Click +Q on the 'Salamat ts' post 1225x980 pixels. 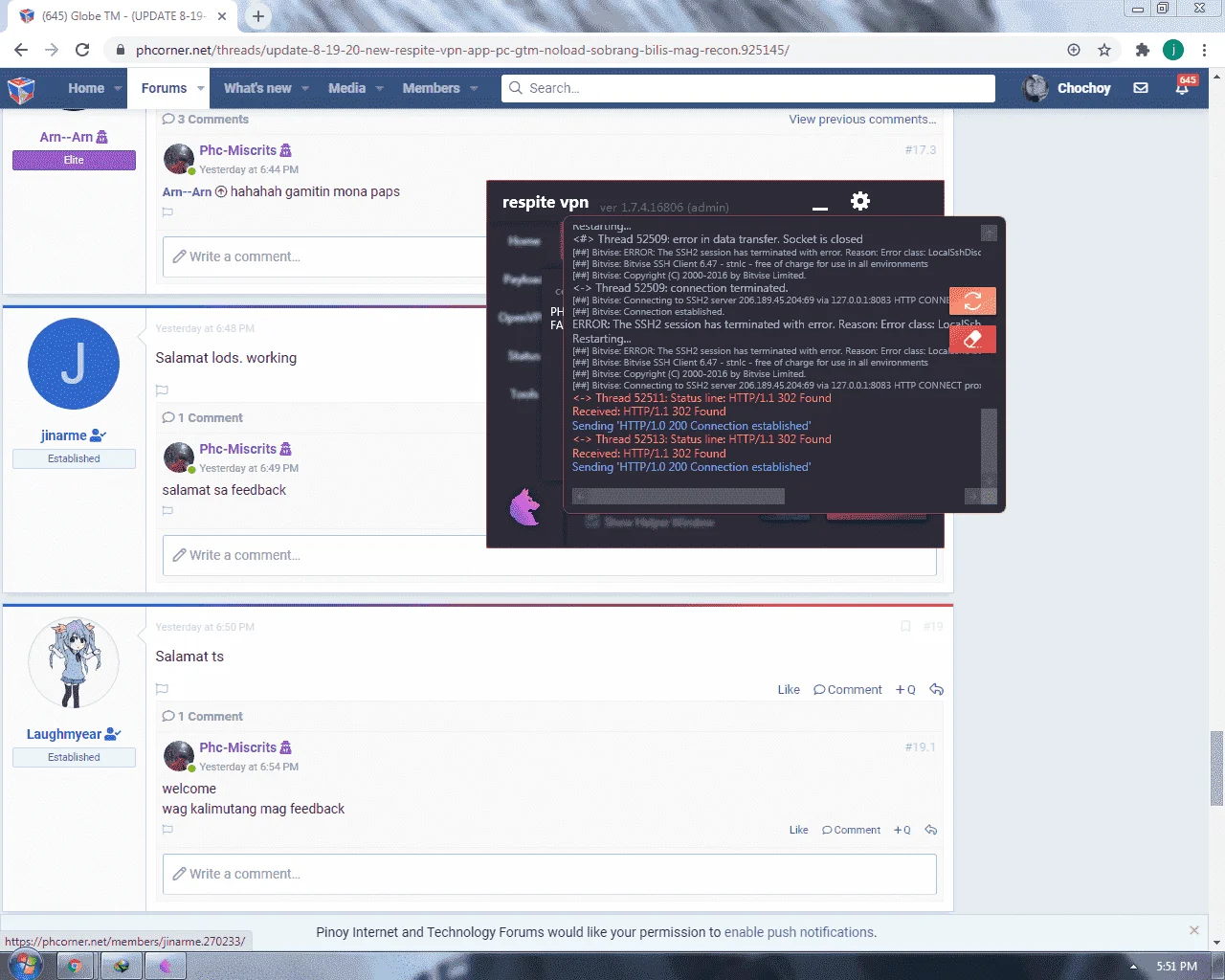(x=905, y=689)
